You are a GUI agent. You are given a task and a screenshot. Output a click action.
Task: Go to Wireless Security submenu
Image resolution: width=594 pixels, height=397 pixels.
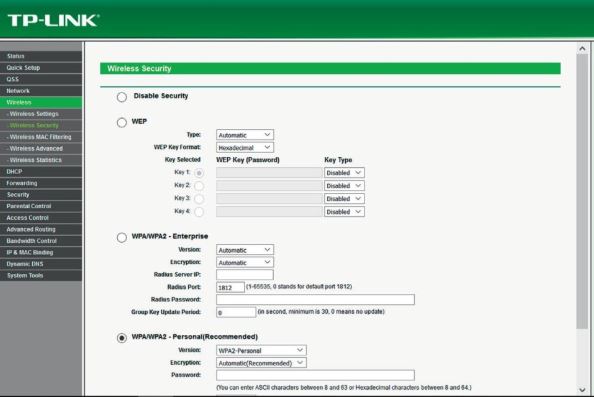pos(41,125)
